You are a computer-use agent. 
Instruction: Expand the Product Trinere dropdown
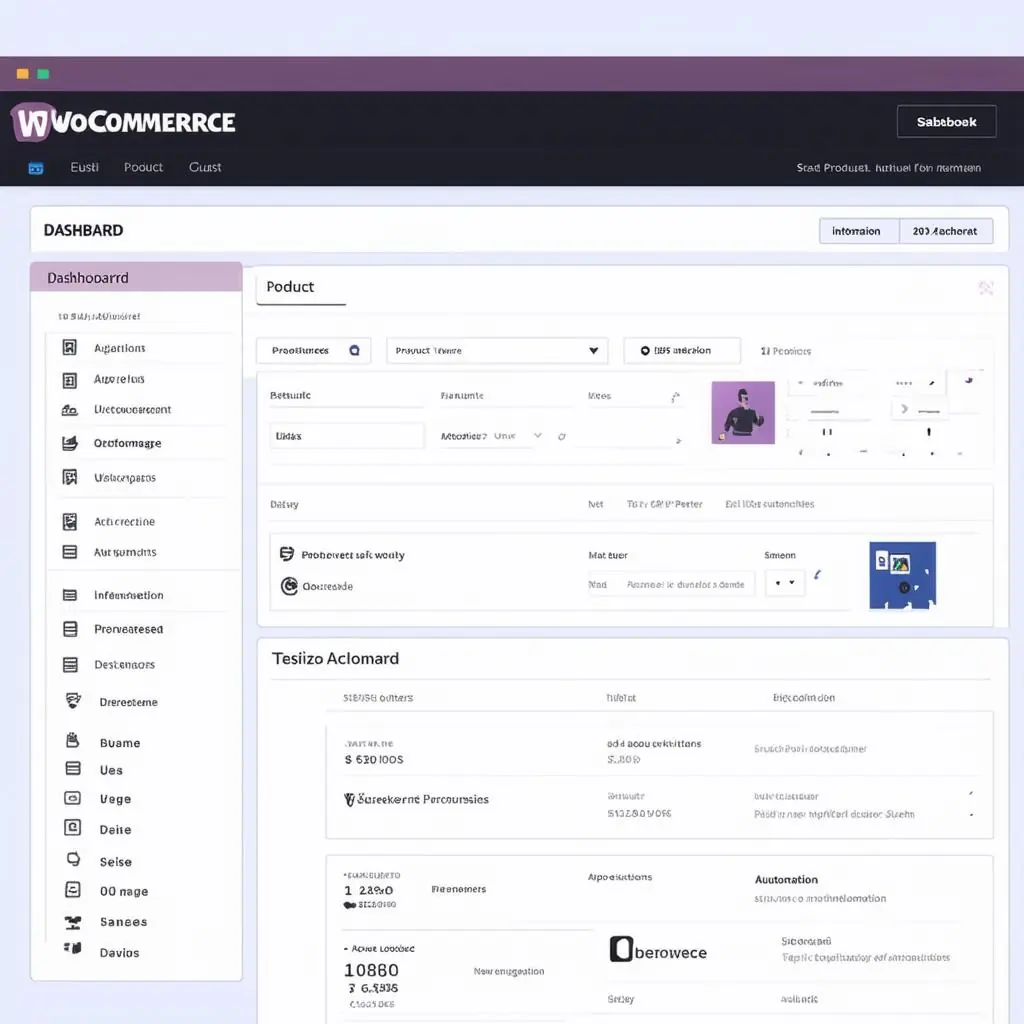497,351
